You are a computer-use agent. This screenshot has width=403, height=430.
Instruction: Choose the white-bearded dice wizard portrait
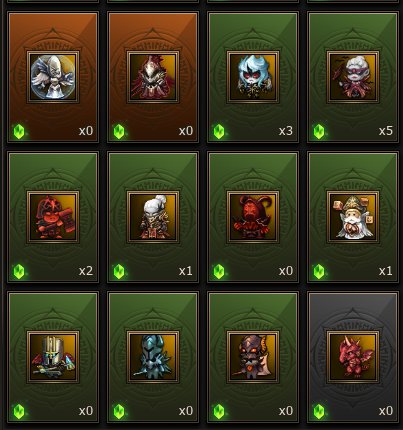(353, 217)
